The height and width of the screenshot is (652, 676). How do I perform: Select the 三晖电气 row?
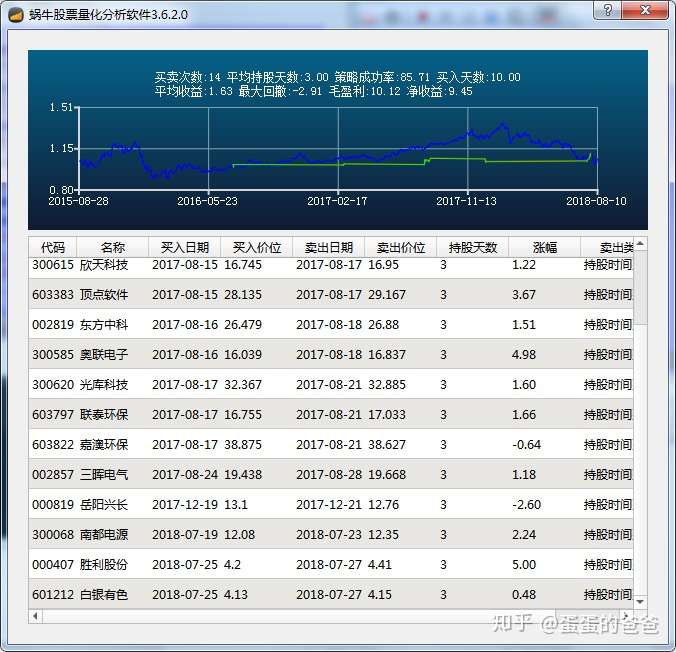click(x=331, y=474)
